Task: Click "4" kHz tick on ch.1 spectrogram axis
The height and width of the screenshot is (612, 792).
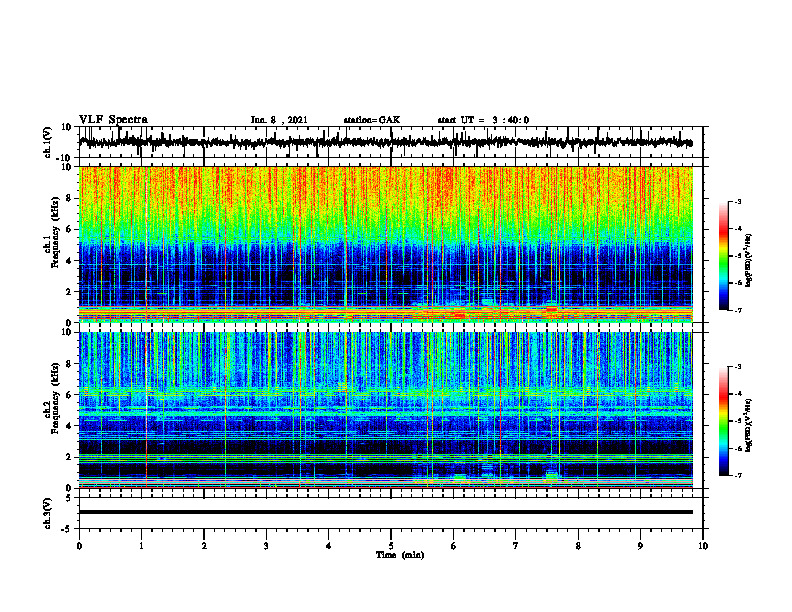Action: pos(69,261)
